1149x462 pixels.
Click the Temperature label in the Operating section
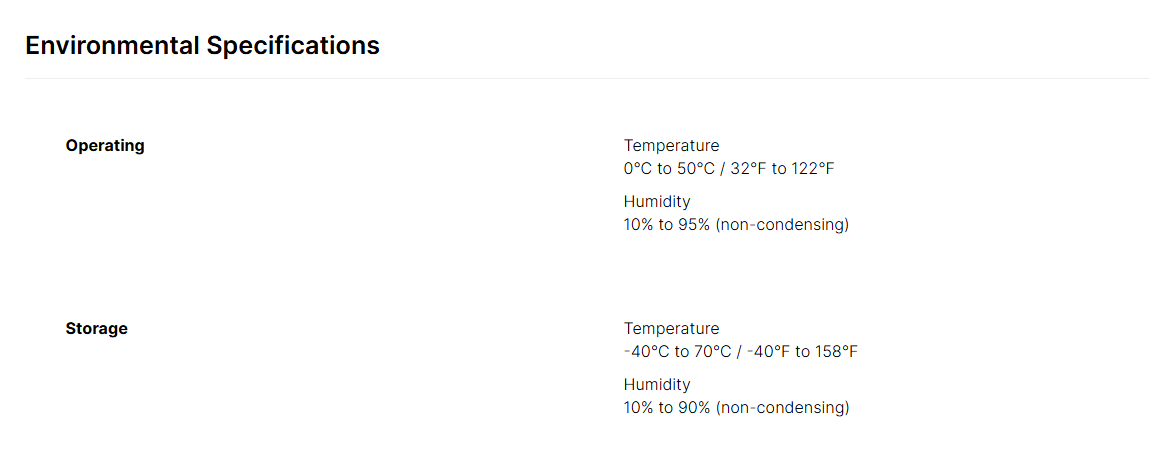pos(671,145)
